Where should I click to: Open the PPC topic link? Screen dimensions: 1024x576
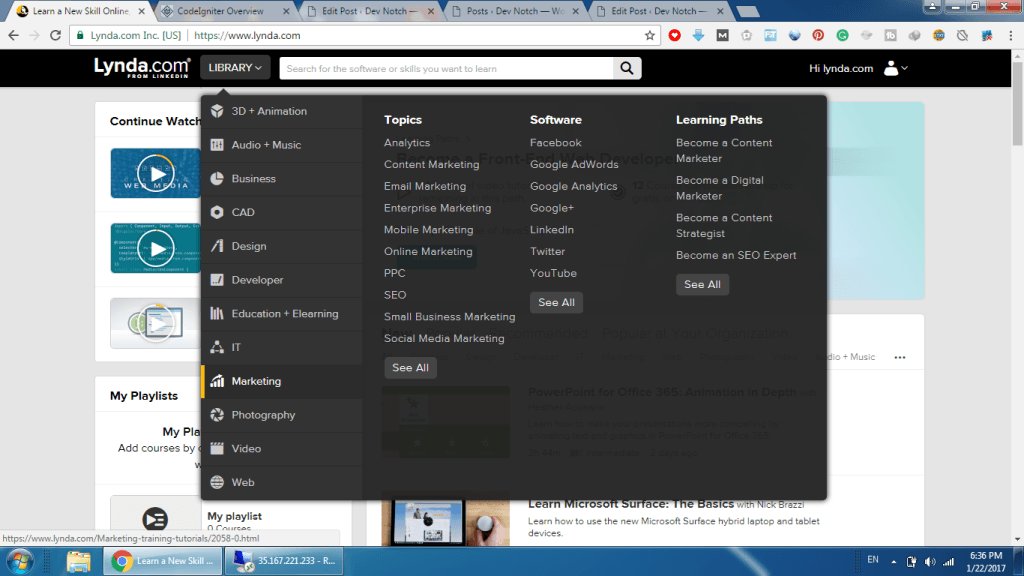pyautogui.click(x=394, y=273)
